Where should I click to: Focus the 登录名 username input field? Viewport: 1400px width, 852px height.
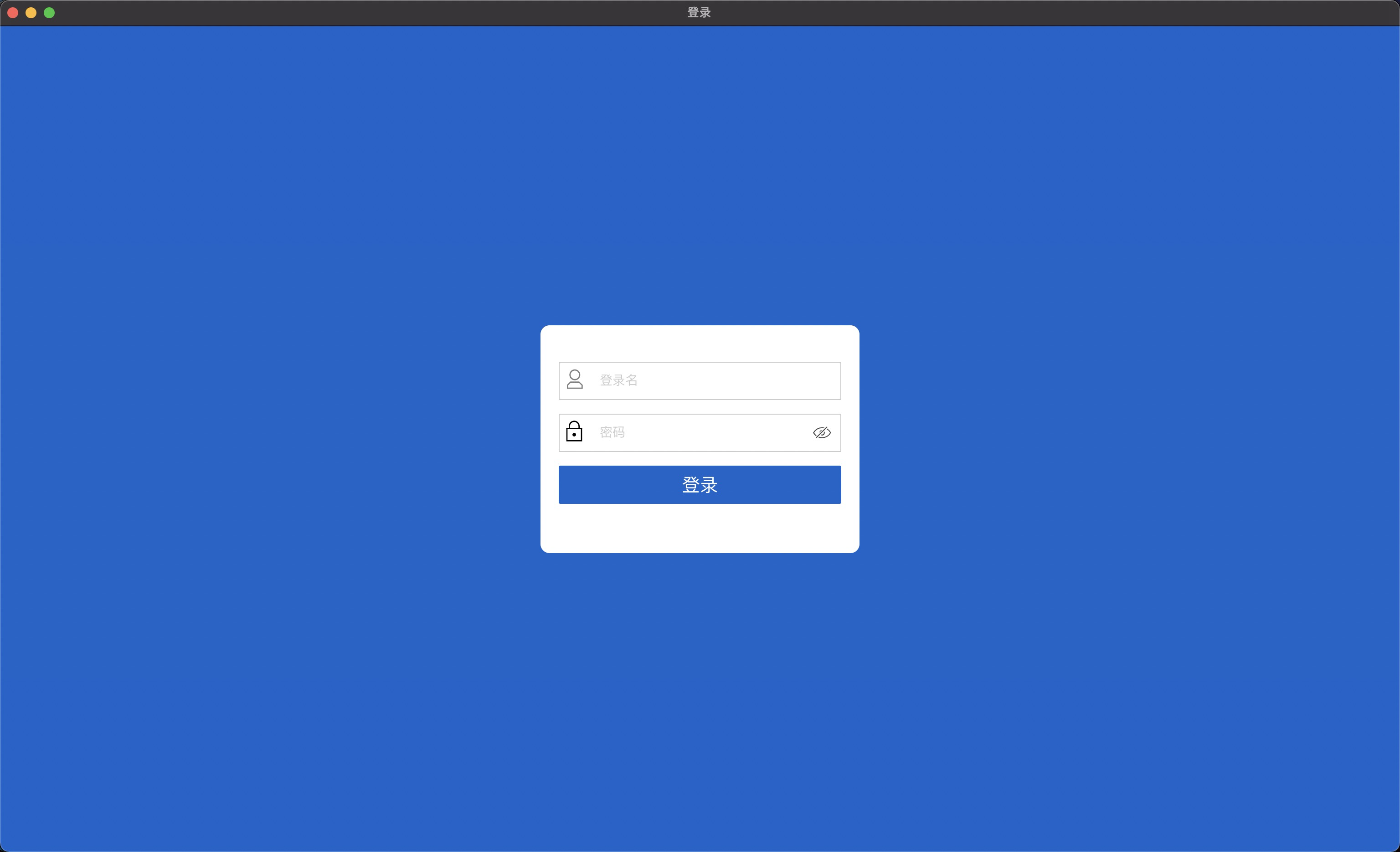click(x=716, y=380)
